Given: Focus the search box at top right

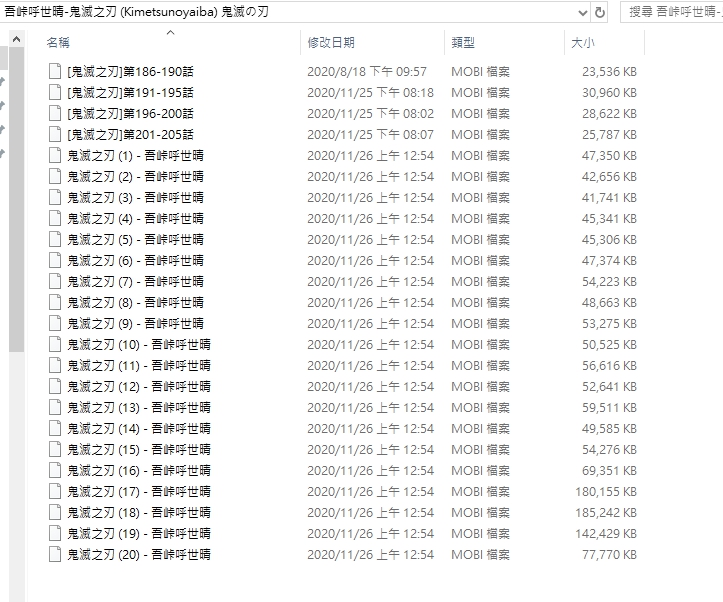Looking at the screenshot, I should click(672, 12).
